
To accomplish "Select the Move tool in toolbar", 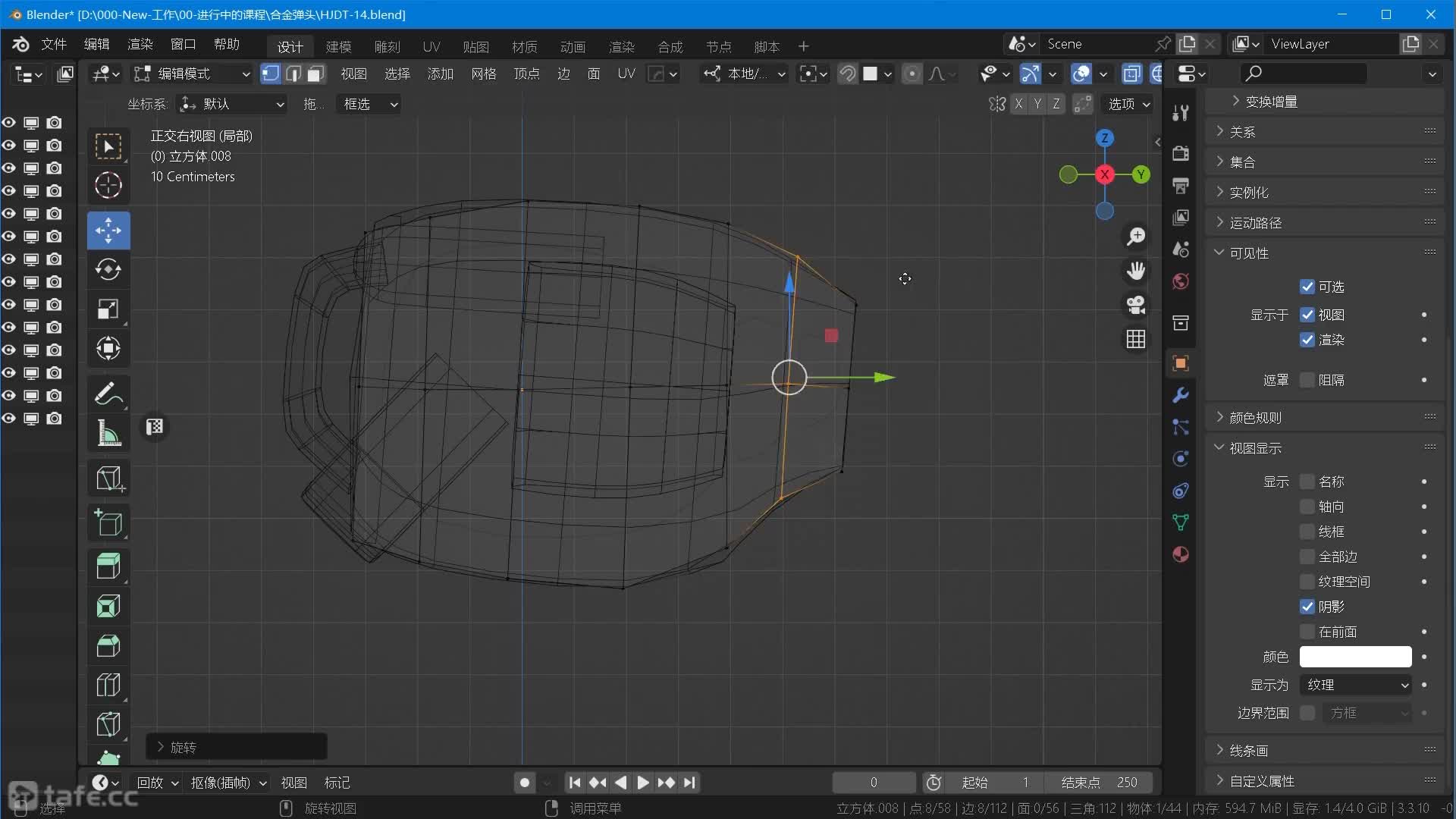I will [108, 231].
